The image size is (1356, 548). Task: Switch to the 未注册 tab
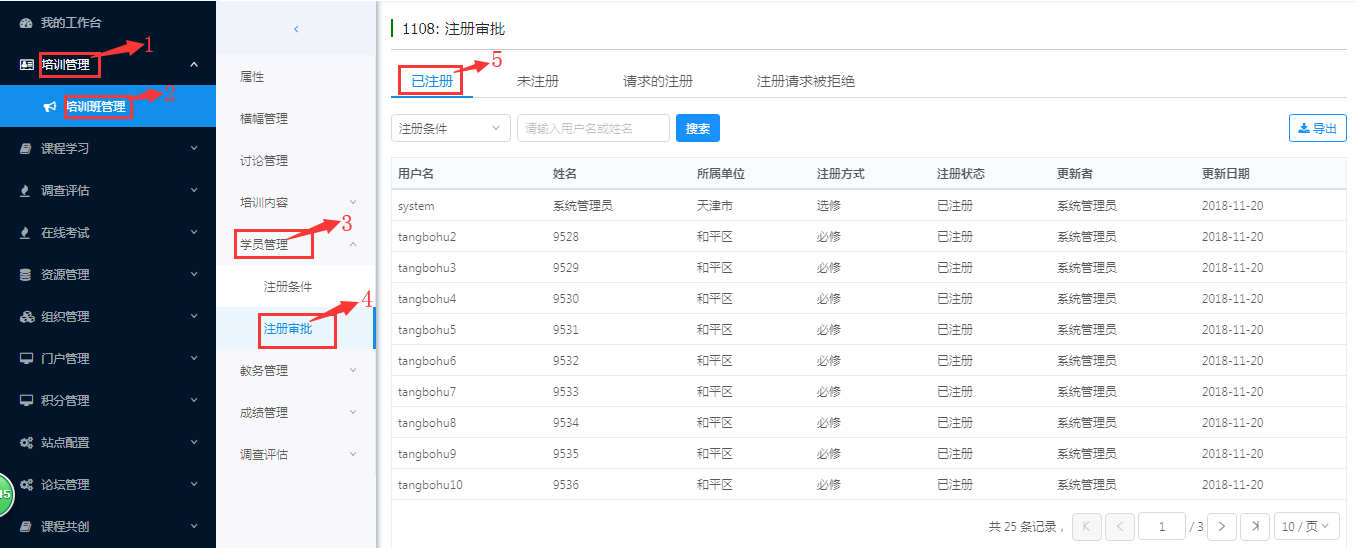[x=537, y=81]
